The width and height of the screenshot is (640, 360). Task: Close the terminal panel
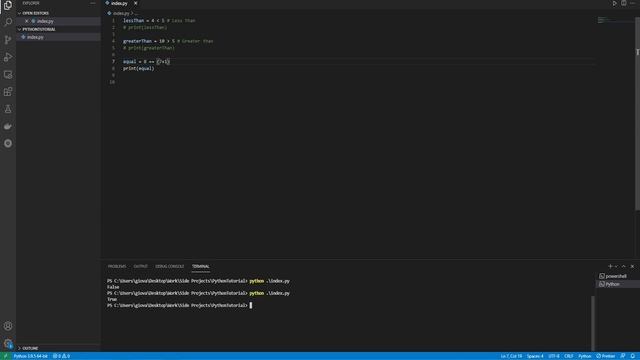pyautogui.click(x=632, y=267)
